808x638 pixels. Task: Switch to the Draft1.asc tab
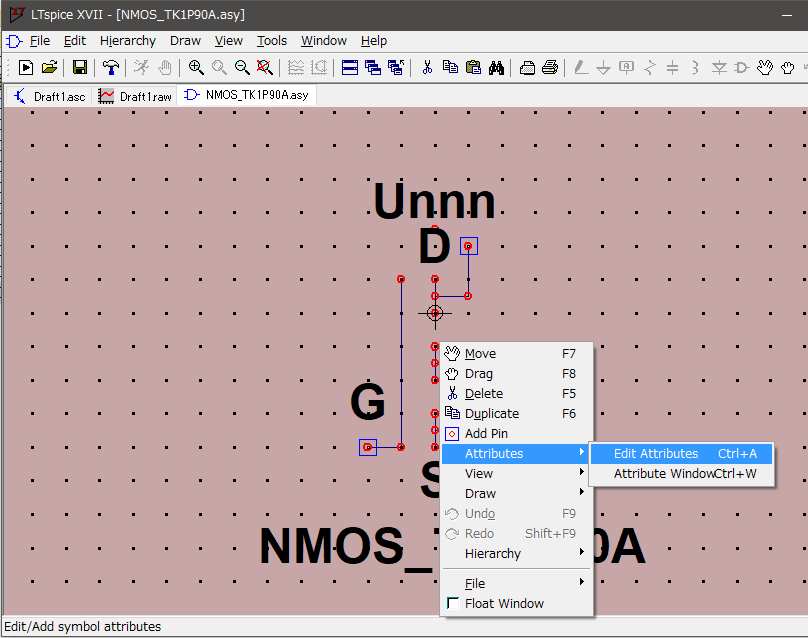(49, 96)
